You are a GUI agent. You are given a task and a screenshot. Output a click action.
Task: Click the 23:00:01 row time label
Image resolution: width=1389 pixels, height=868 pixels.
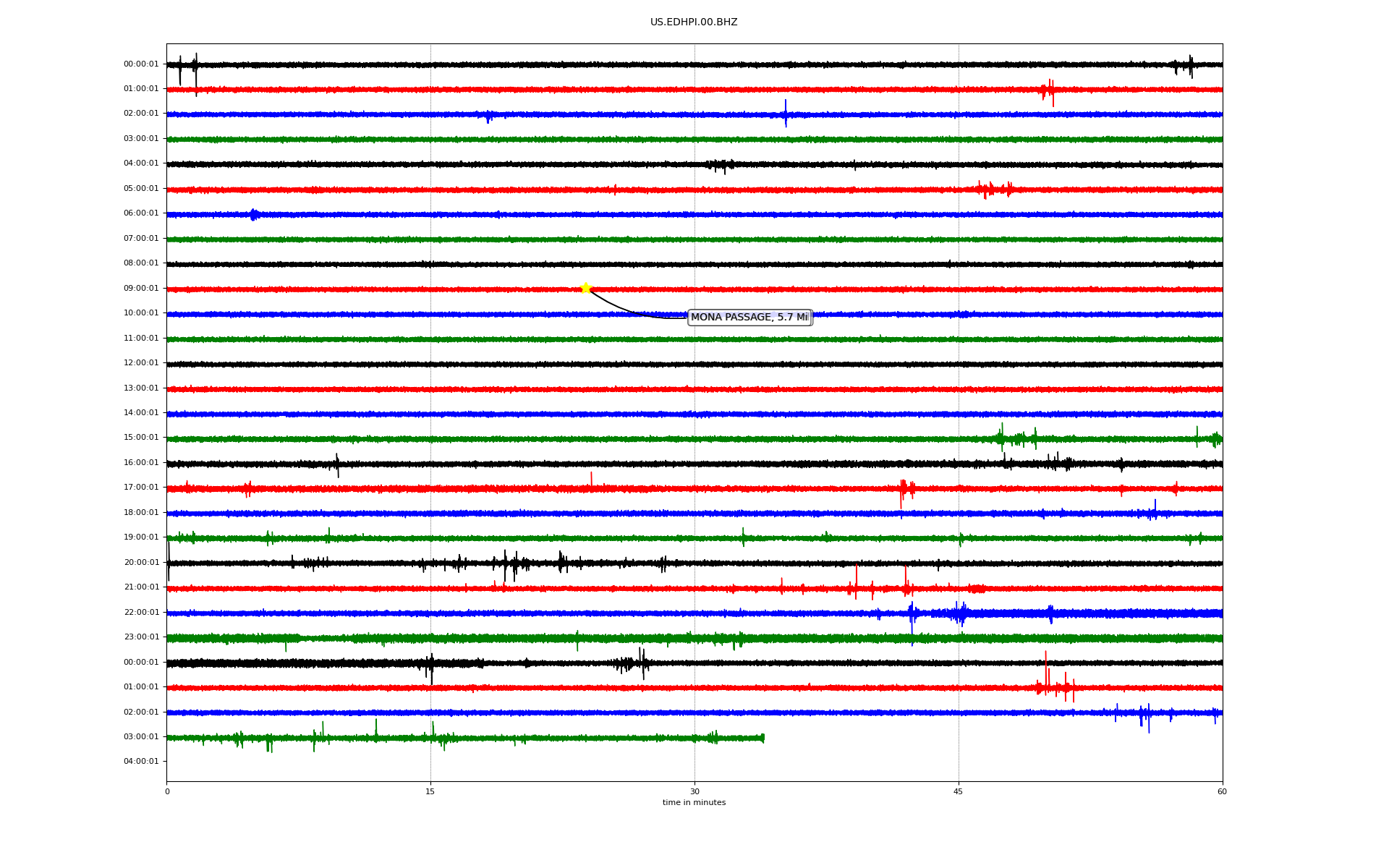[x=141, y=637]
